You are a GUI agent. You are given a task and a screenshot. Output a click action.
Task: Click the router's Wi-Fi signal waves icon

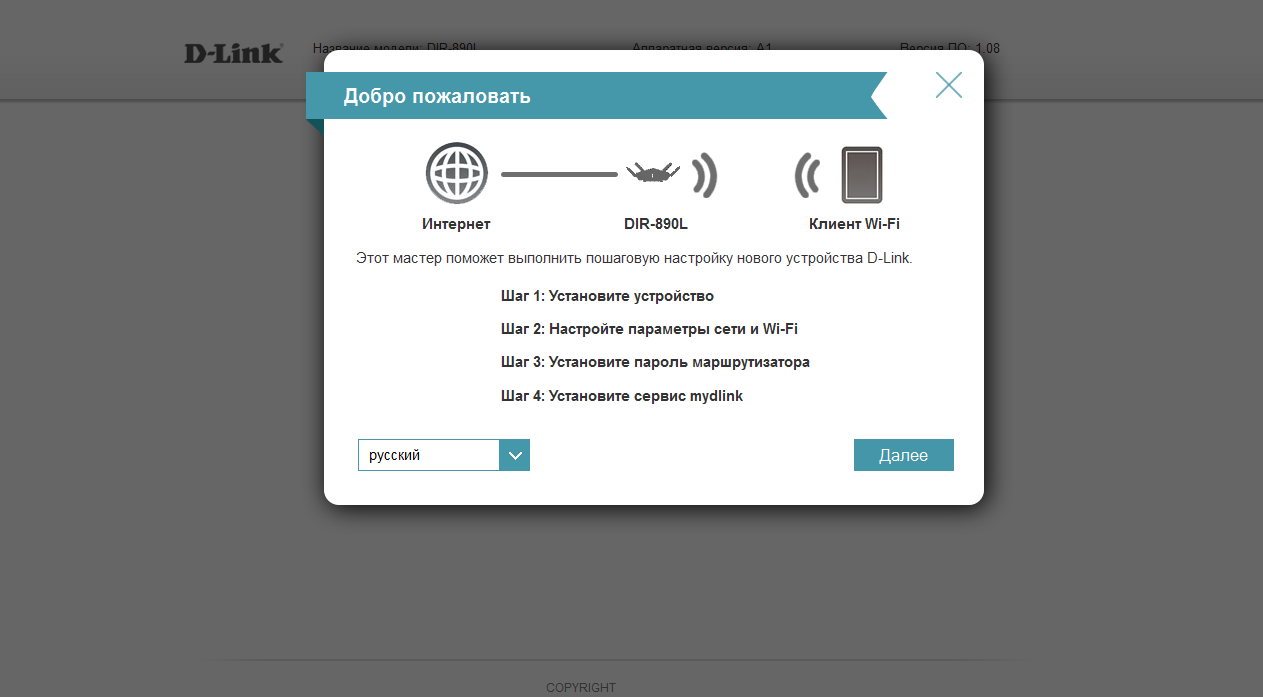tap(706, 175)
